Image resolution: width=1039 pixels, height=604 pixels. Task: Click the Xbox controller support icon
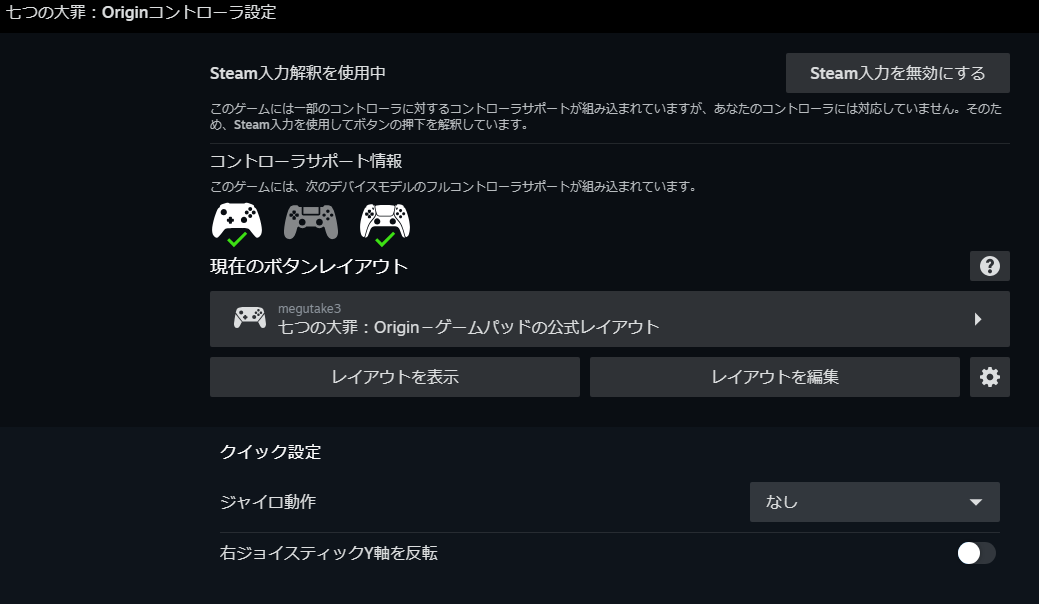tap(237, 221)
